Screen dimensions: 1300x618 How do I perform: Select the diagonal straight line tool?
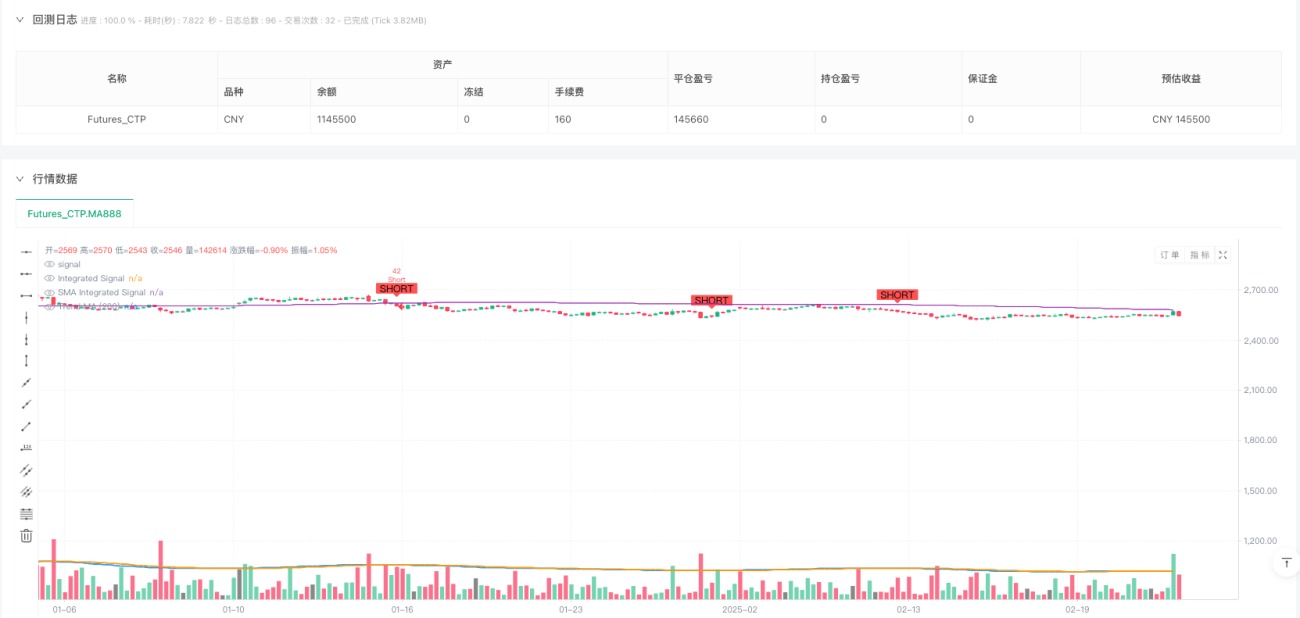26,383
